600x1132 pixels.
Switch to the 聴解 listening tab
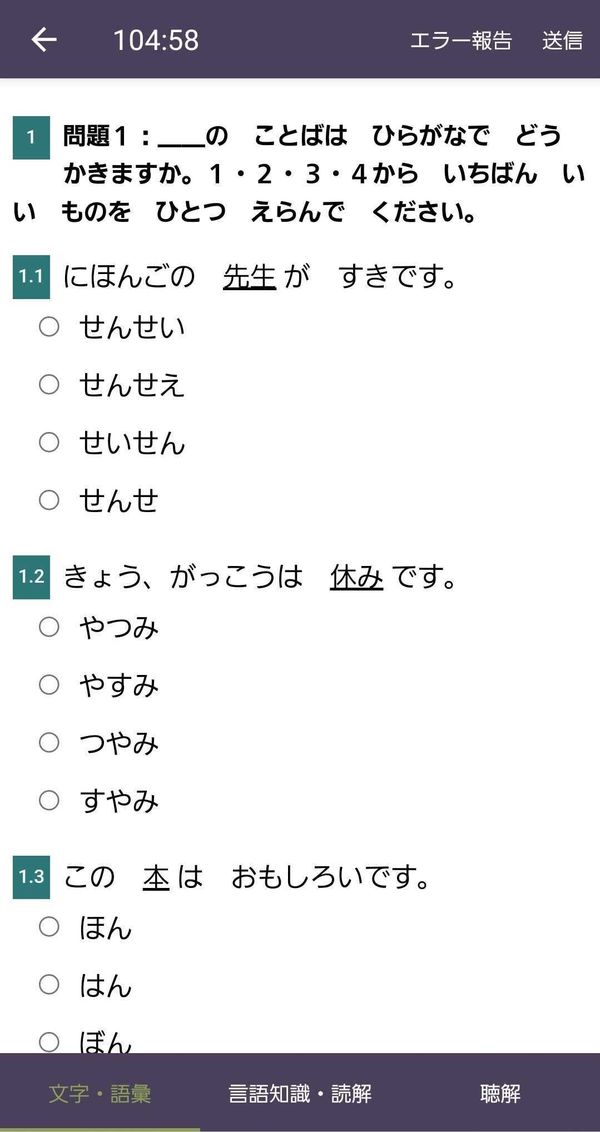pos(500,1094)
